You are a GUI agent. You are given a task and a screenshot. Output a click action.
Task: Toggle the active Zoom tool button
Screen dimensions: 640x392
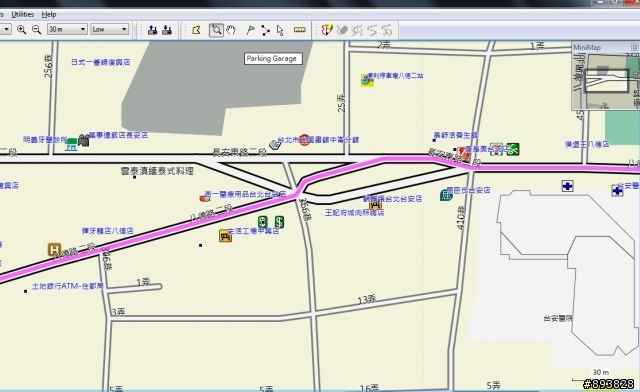coord(216,30)
